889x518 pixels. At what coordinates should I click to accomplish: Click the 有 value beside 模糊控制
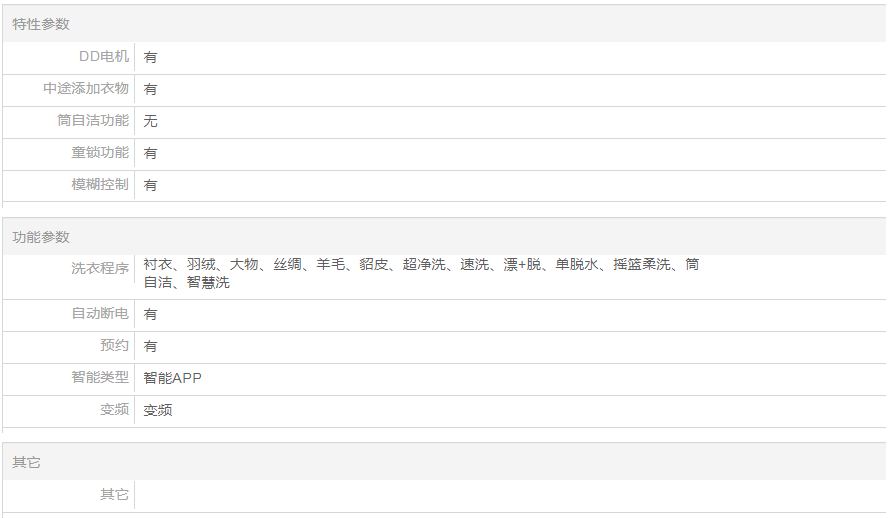(x=150, y=185)
